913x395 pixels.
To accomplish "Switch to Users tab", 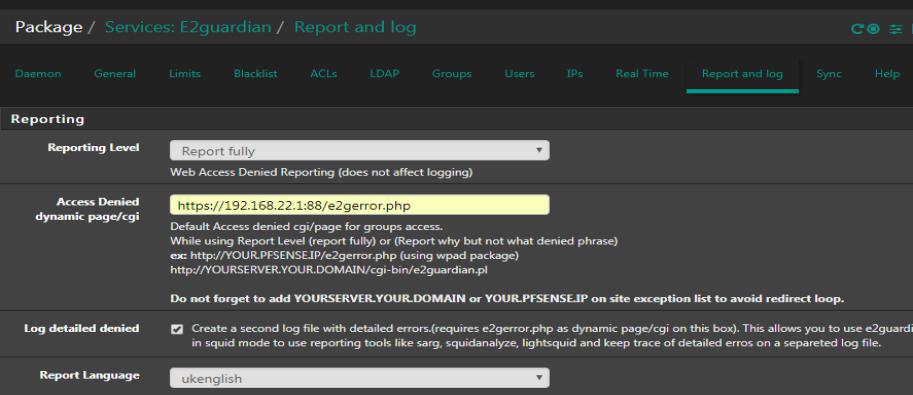I will pos(519,74).
